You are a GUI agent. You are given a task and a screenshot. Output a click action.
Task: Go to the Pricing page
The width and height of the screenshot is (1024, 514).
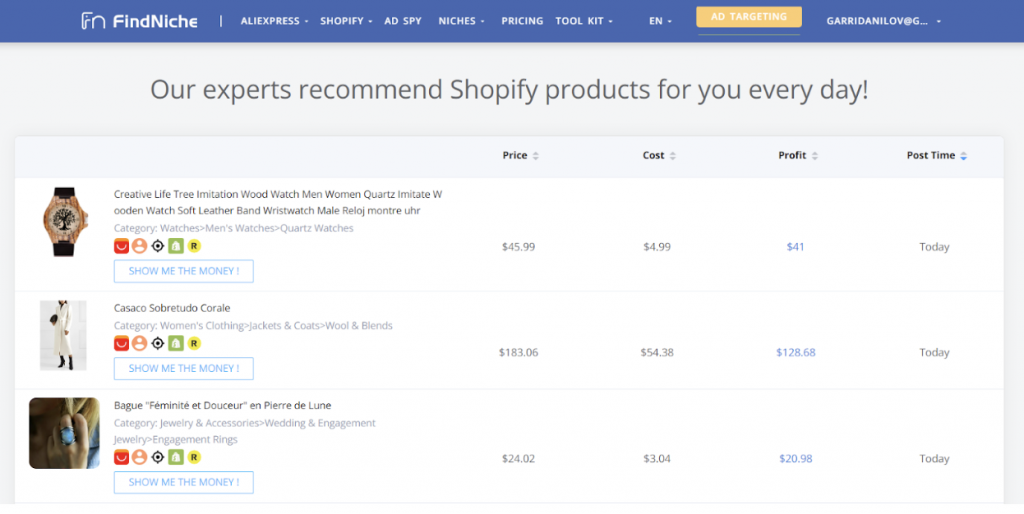522,21
